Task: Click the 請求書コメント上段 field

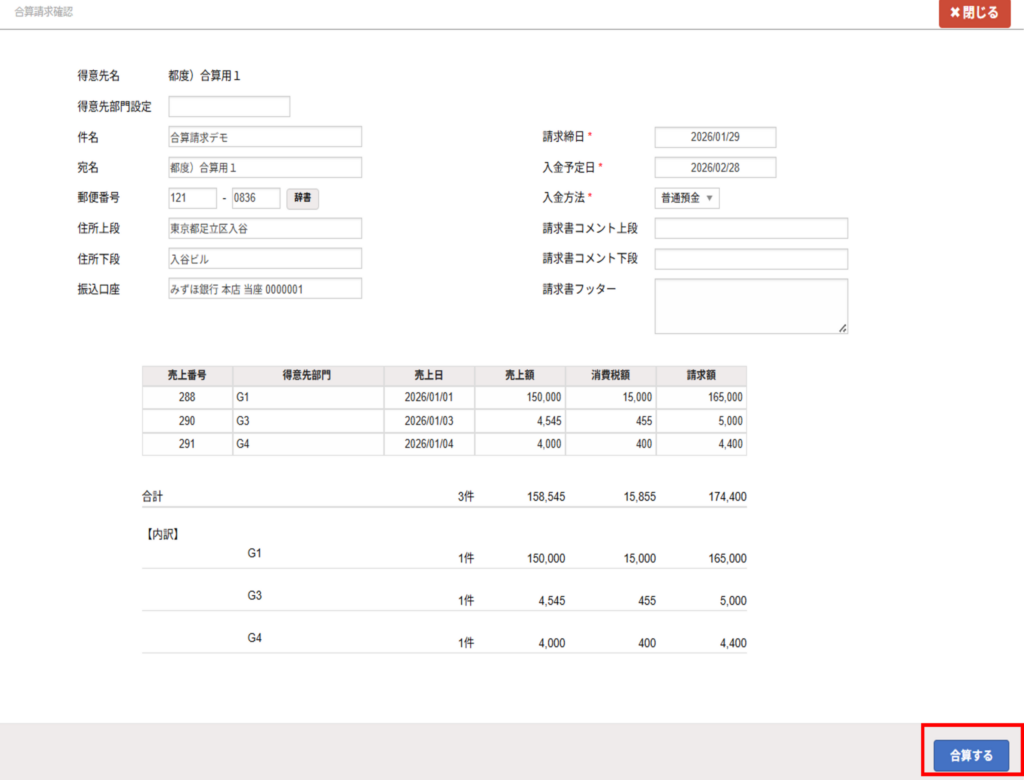Action: click(751, 228)
